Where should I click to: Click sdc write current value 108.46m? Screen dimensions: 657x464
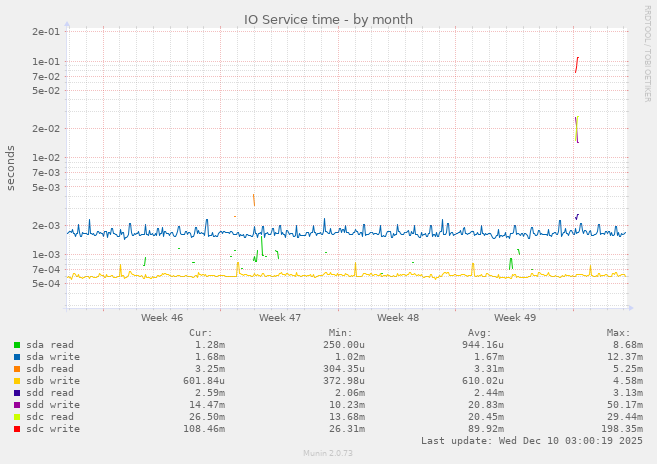[204, 429]
